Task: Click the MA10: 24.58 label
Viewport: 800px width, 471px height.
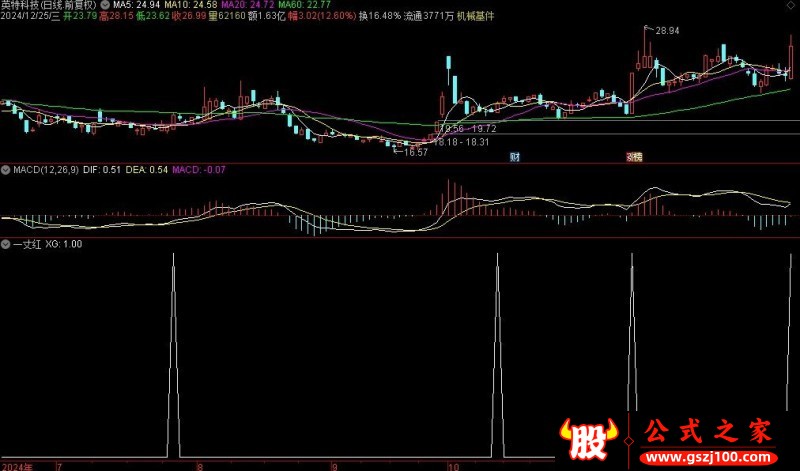Action: tap(191, 5)
